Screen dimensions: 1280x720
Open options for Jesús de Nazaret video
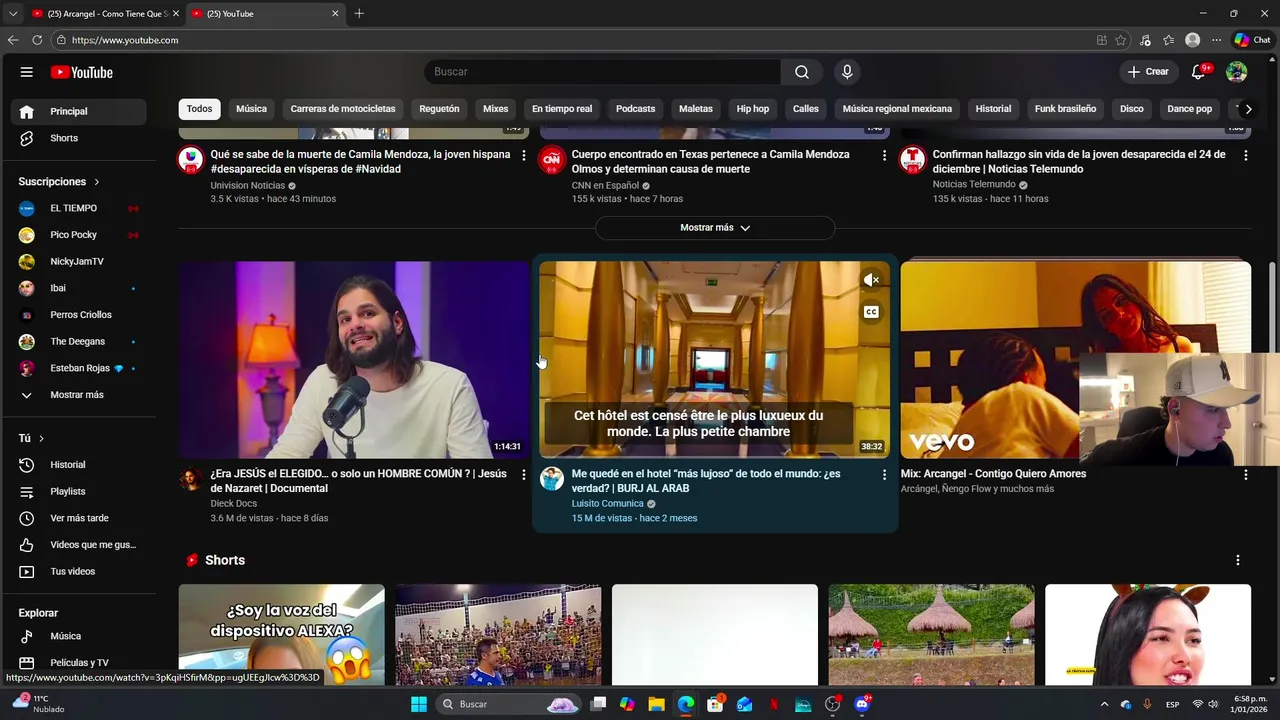click(x=523, y=475)
